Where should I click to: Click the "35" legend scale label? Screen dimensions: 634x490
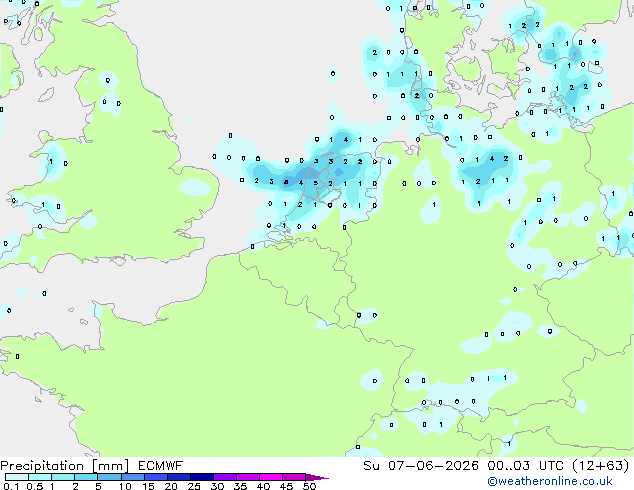(x=240, y=486)
